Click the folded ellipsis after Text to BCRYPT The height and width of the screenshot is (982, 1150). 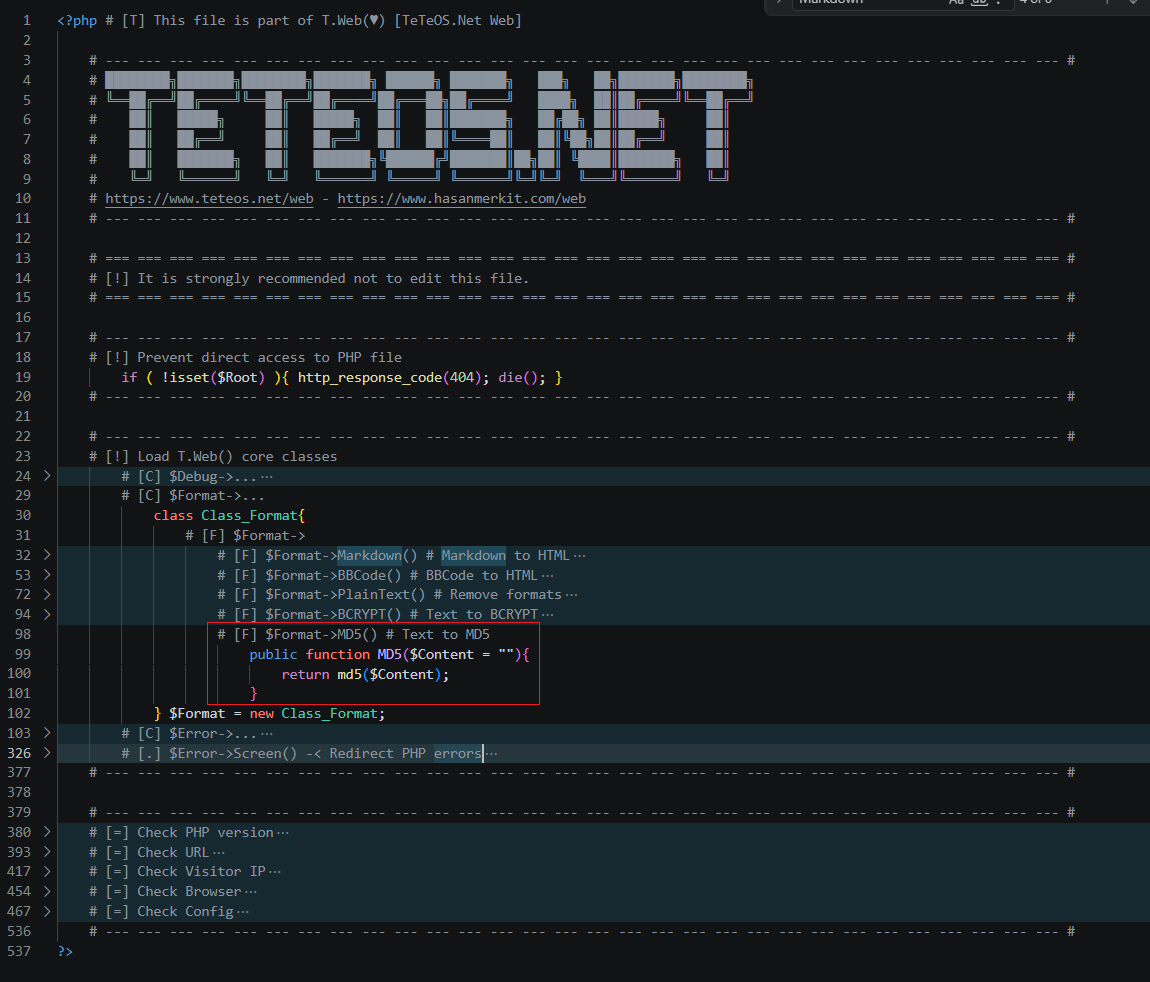[547, 615]
